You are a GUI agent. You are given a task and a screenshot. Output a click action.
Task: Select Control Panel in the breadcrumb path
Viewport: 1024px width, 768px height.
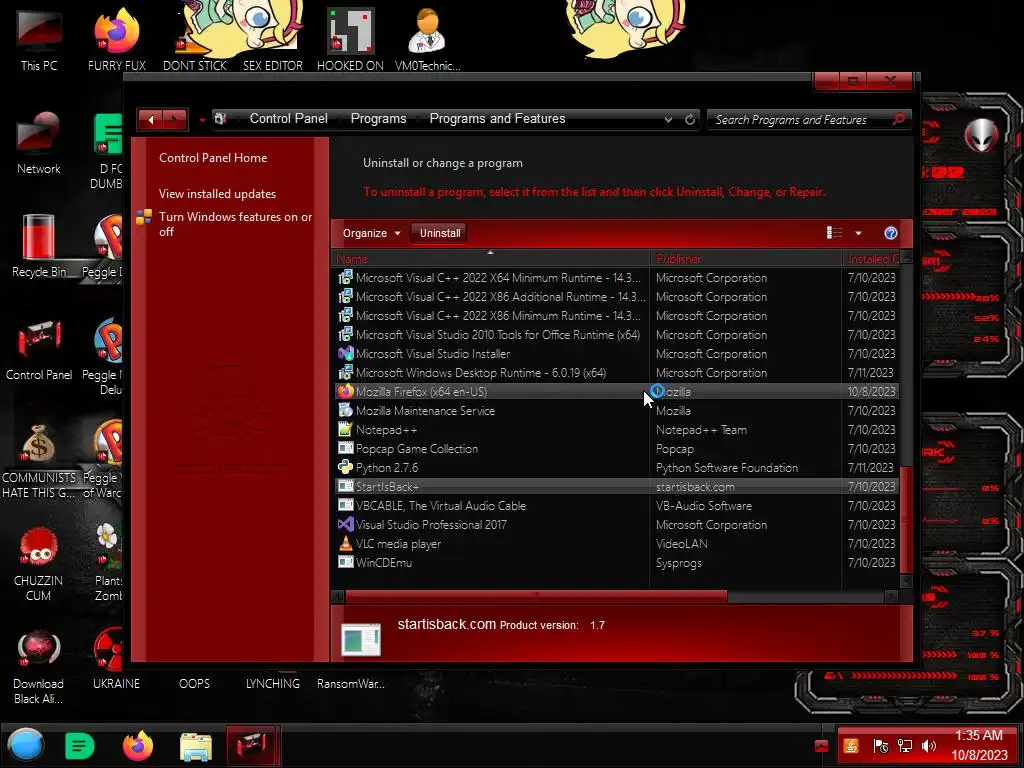click(x=289, y=118)
